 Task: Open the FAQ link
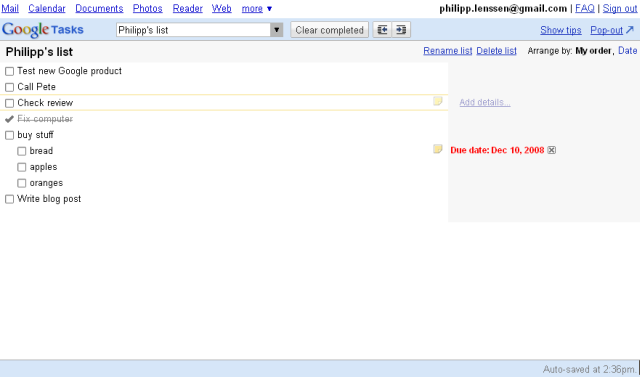point(584,9)
